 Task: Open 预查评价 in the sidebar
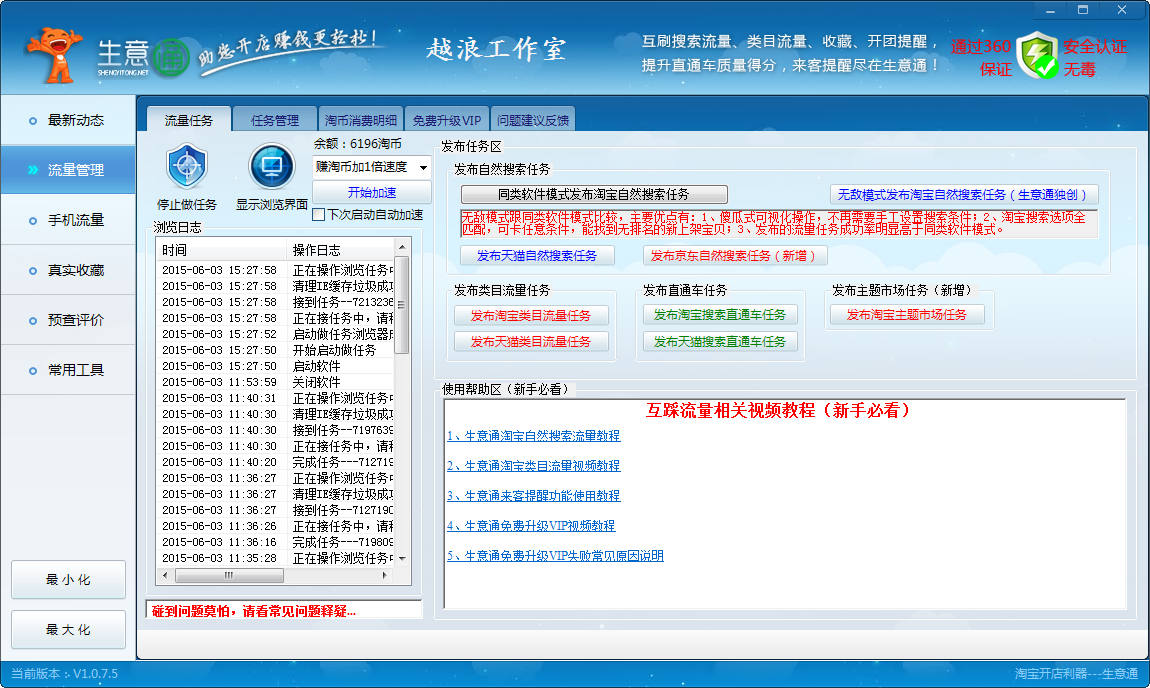[x=68, y=321]
